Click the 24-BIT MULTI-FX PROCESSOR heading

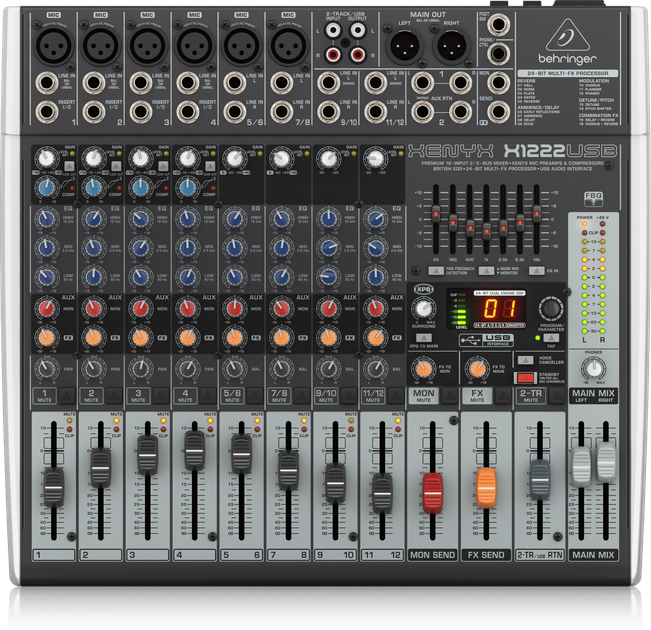(568, 73)
